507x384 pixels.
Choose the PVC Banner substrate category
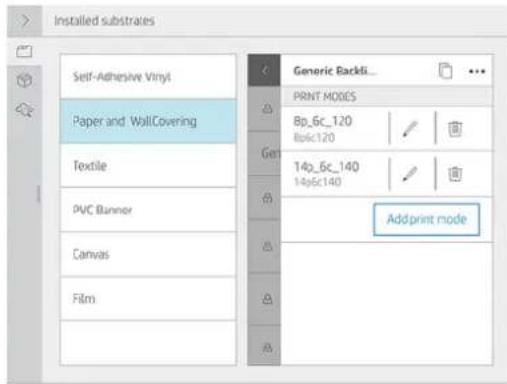click(148, 210)
